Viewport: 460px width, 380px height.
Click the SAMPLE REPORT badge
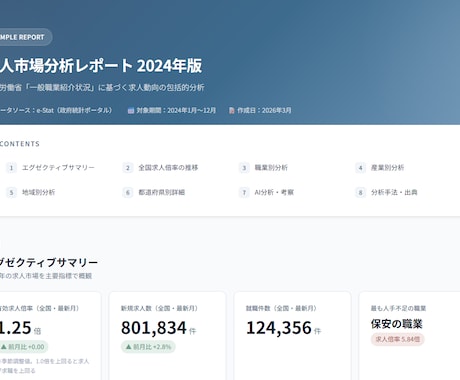pos(25,37)
